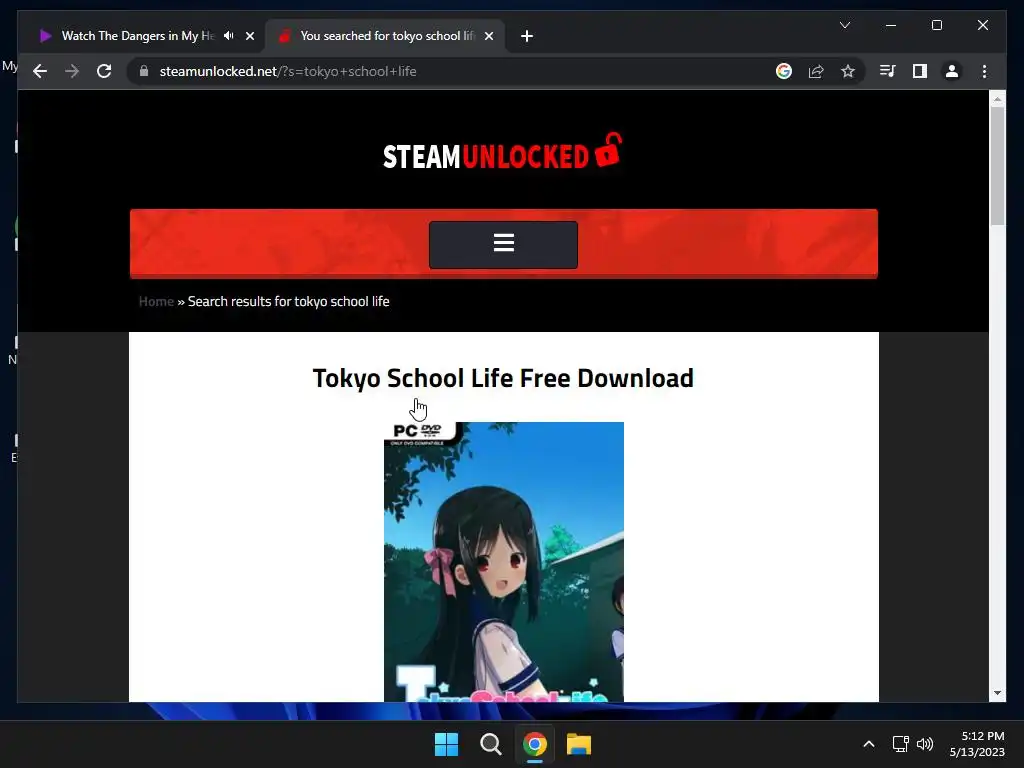Click the page's vertical scrollbar thumb
1024x768 pixels.
(997, 167)
